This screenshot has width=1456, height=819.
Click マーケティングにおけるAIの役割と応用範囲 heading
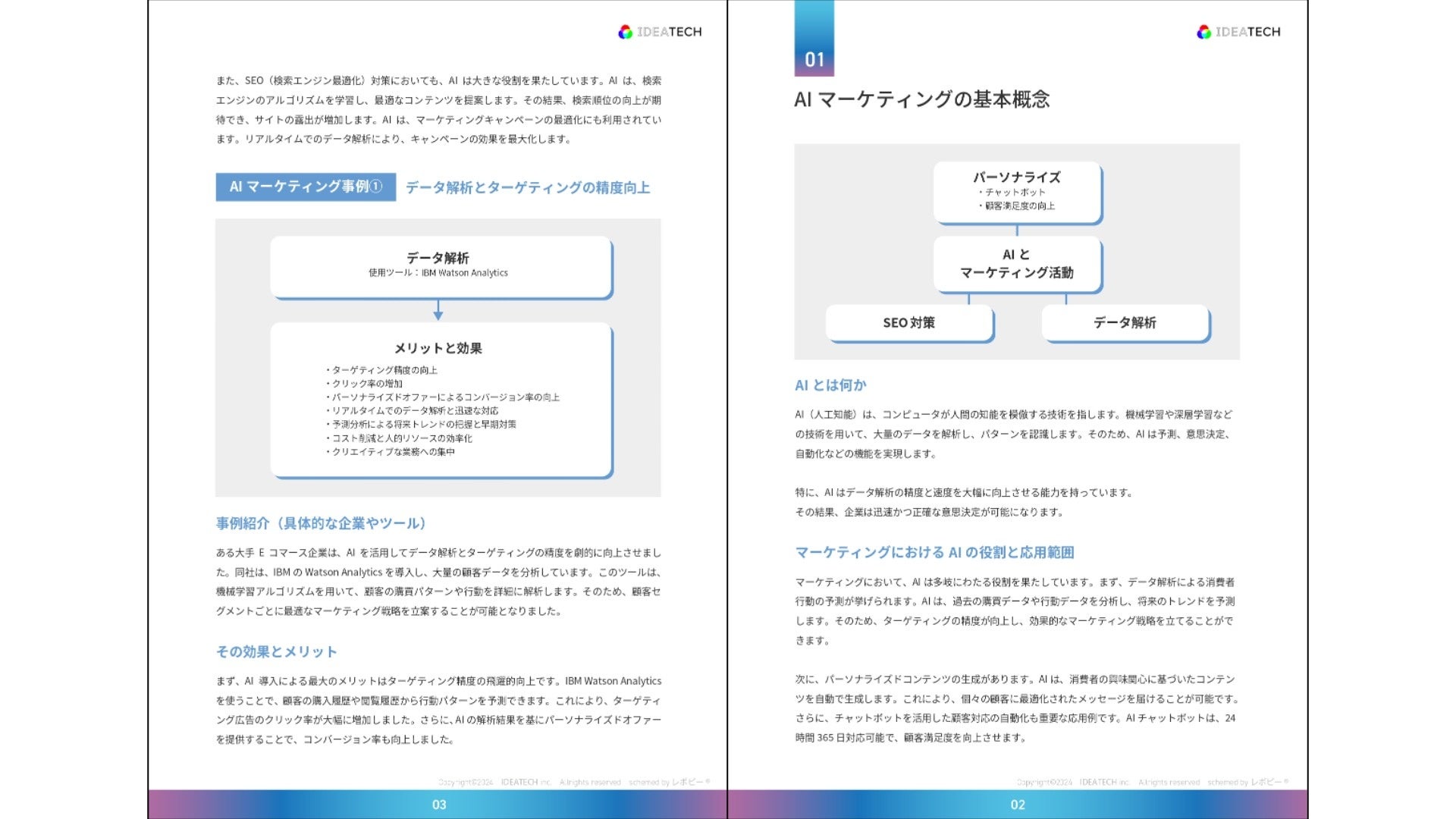(x=934, y=552)
